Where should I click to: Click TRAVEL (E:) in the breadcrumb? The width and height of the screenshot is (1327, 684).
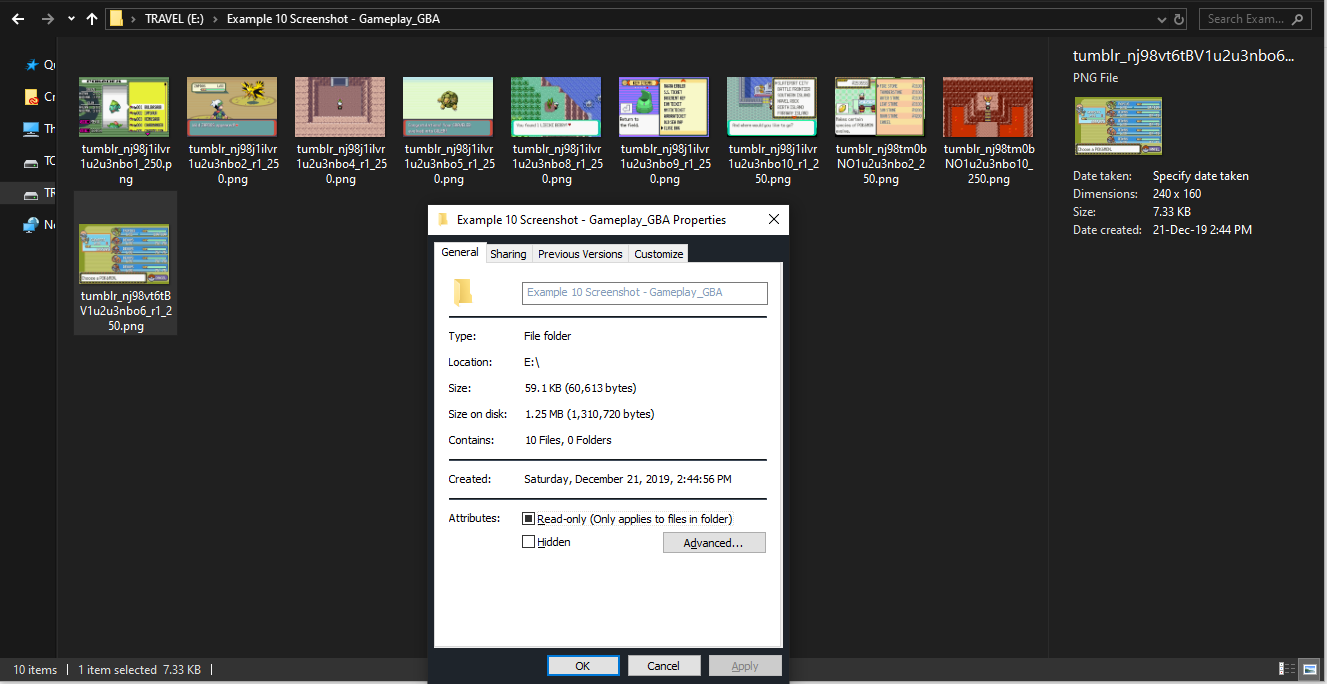175,19
